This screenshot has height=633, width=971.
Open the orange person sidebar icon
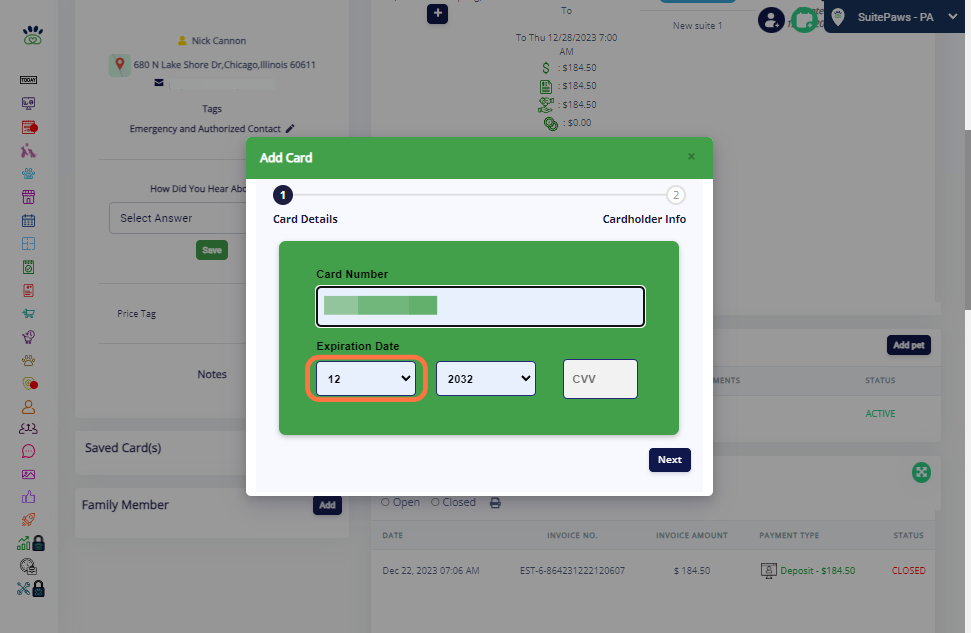click(x=28, y=407)
